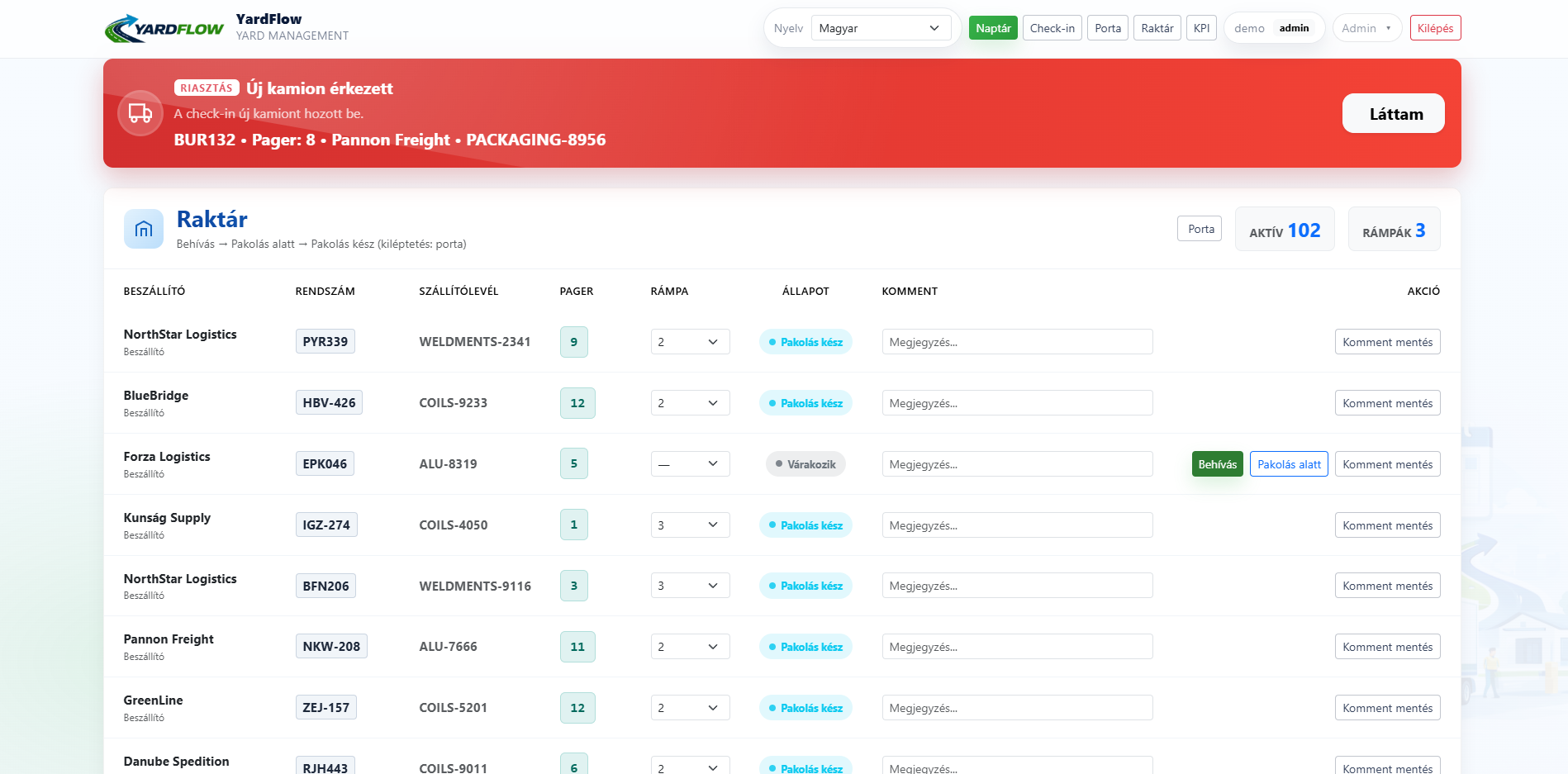
Task: Click license plate badge EPK046
Action: [x=325, y=464]
